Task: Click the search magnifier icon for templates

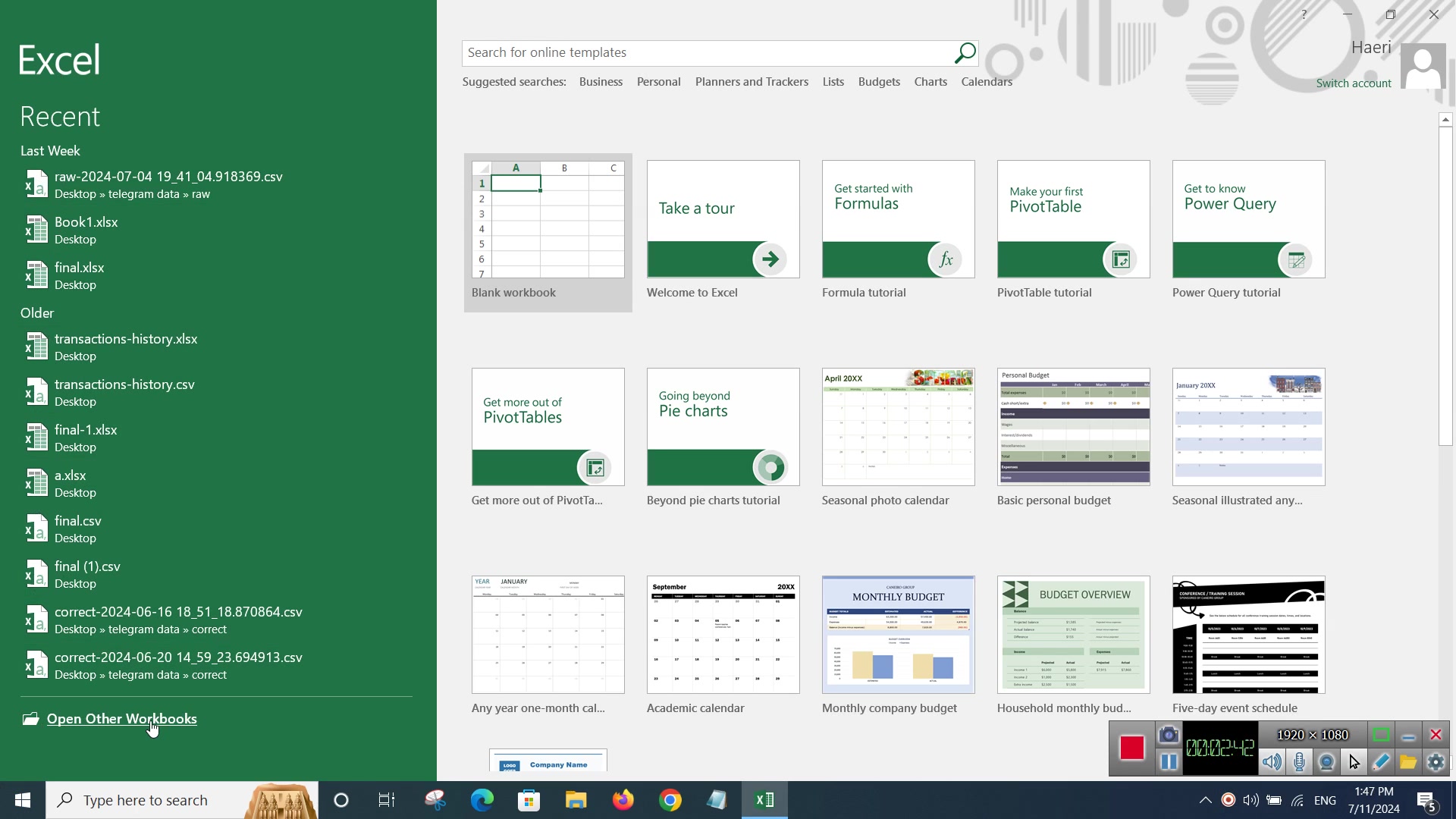Action: tap(965, 53)
